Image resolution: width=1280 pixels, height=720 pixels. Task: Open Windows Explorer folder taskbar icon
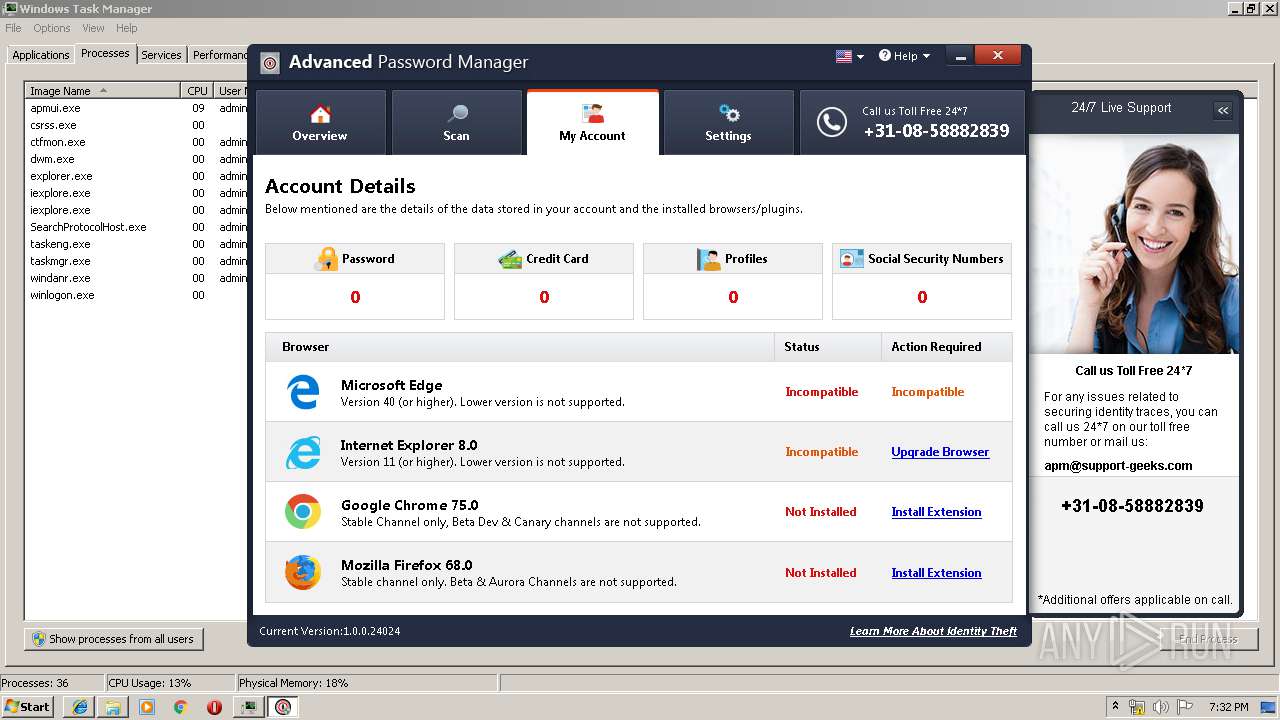[113, 707]
